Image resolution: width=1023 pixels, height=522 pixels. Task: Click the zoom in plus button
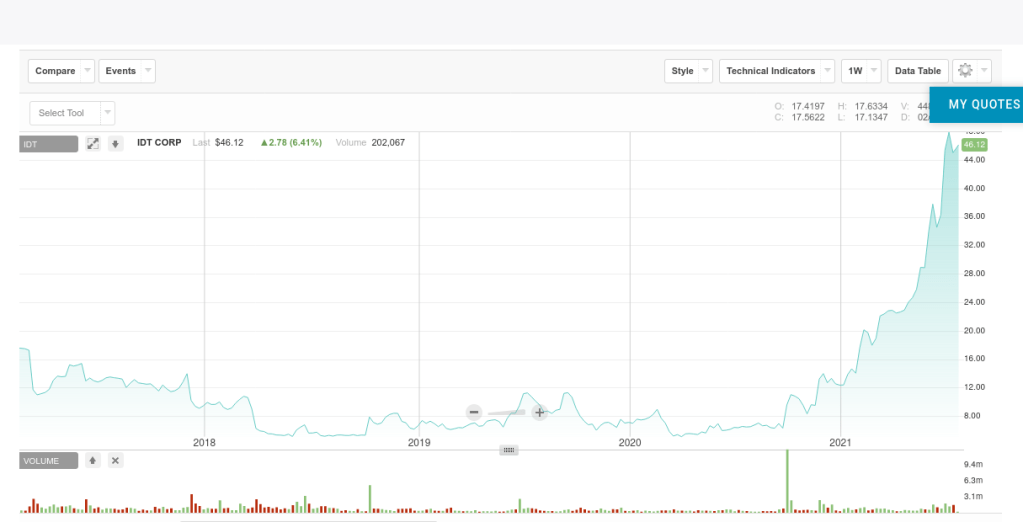(539, 412)
